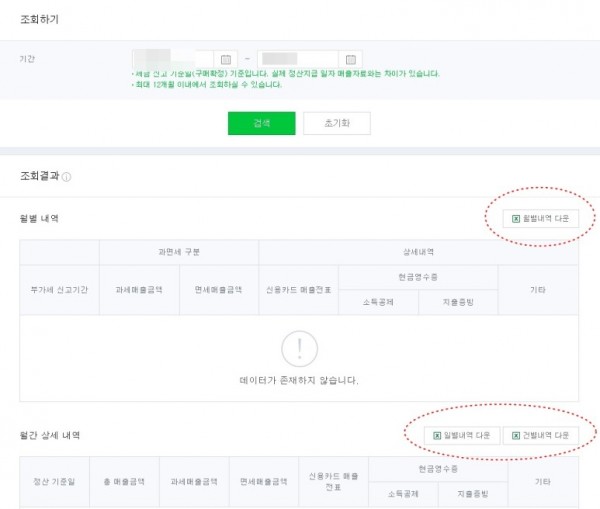Select the 상세내역 group header in the monthly table
The height and width of the screenshot is (509, 600).
418,252
